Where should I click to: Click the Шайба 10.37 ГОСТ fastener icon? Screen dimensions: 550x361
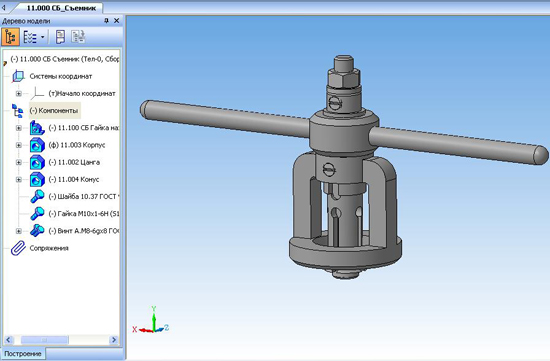click(37, 196)
